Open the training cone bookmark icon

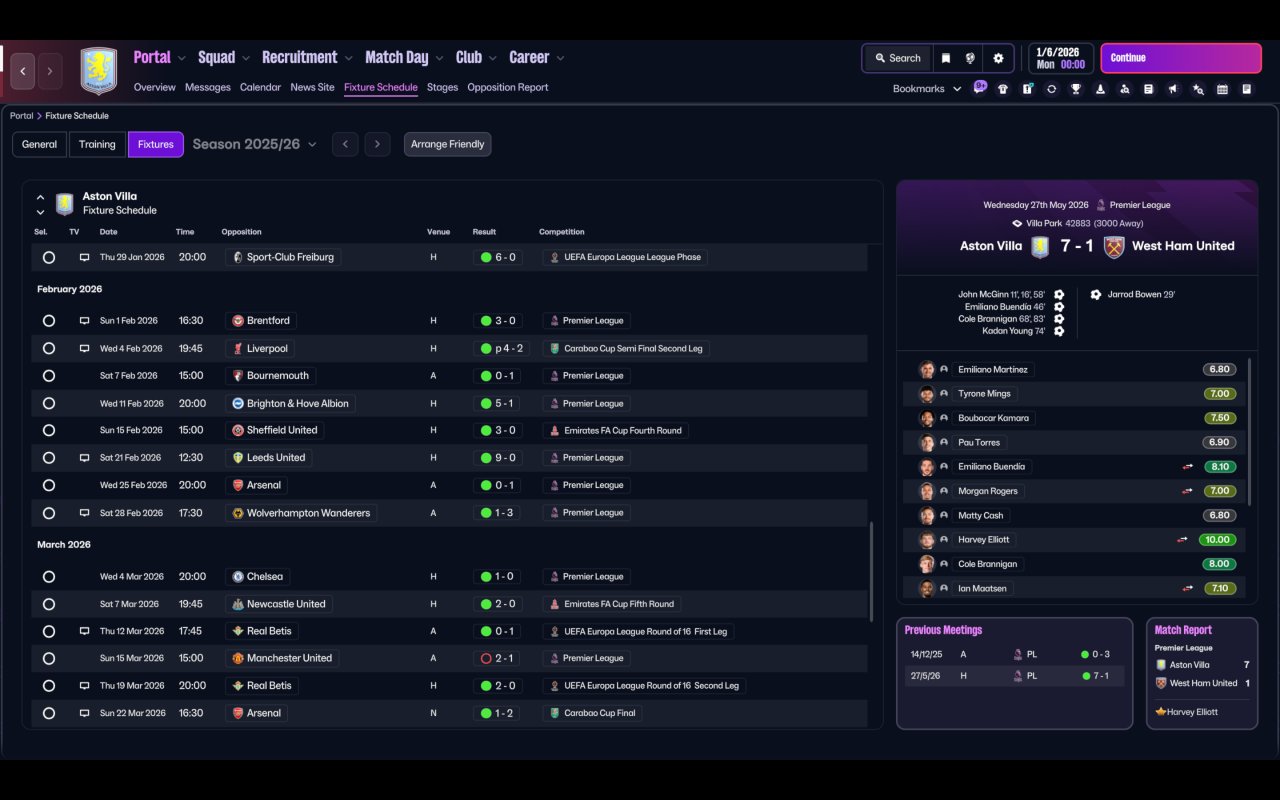(x=1100, y=89)
